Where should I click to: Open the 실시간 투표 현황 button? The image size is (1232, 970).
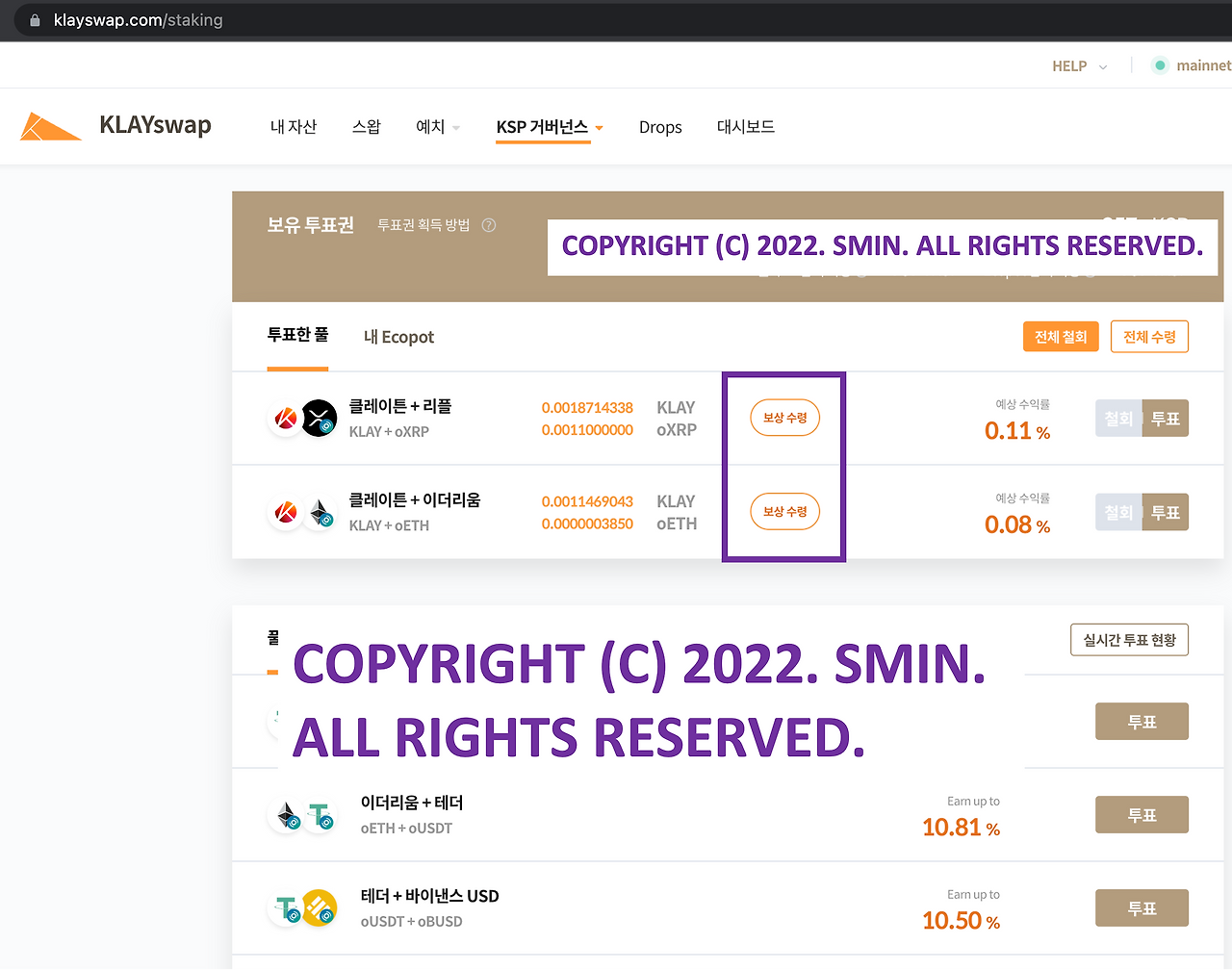(x=1129, y=640)
